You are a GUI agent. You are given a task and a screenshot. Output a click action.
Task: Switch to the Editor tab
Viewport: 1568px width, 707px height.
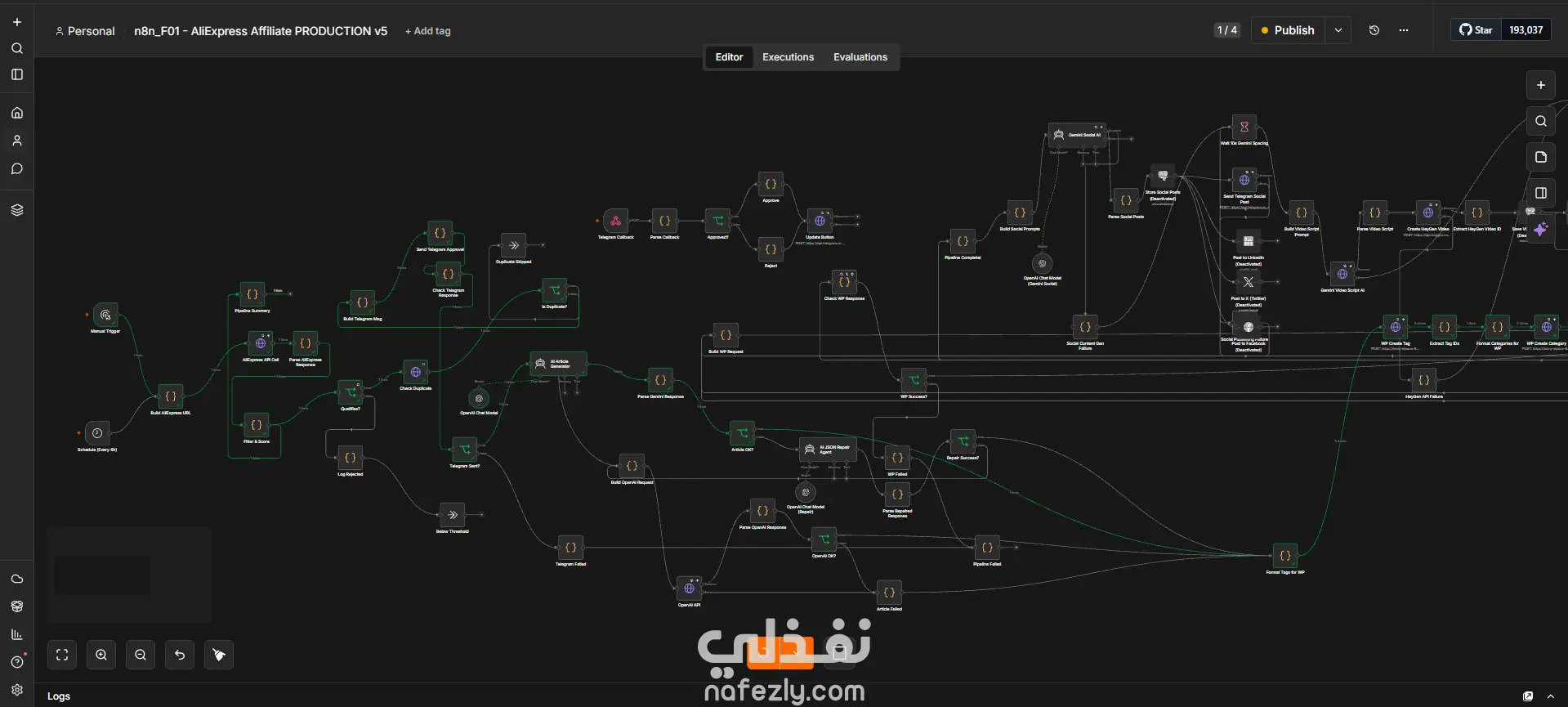point(729,57)
